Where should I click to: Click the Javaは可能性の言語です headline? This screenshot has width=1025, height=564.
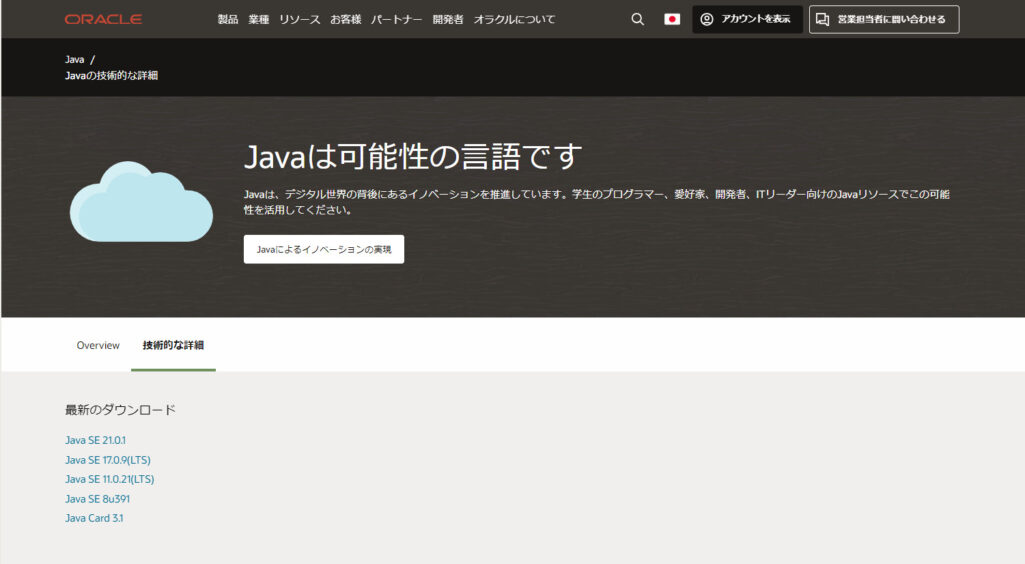pos(412,157)
